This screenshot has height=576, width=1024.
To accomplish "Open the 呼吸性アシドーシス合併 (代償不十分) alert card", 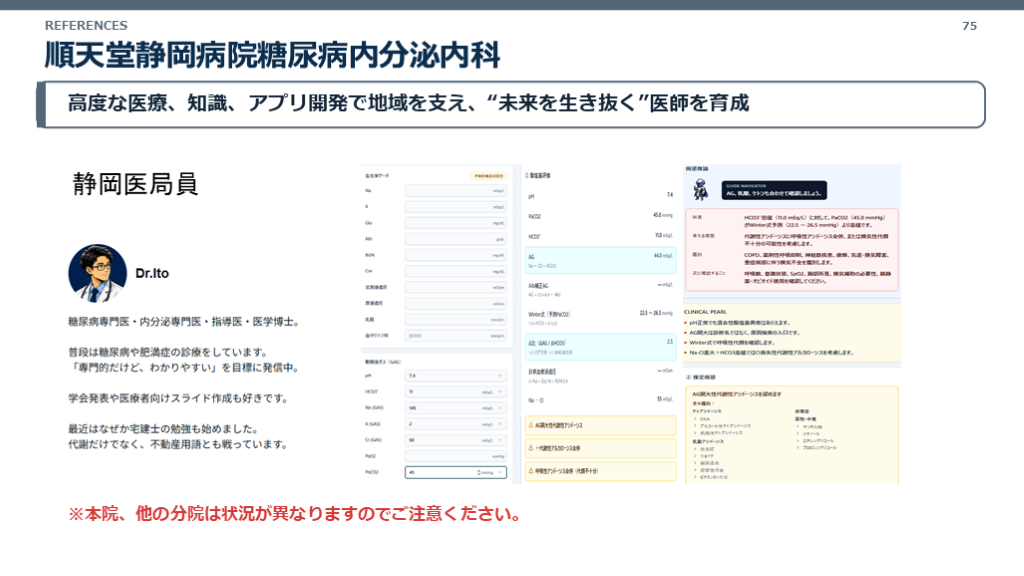I will pos(600,471).
